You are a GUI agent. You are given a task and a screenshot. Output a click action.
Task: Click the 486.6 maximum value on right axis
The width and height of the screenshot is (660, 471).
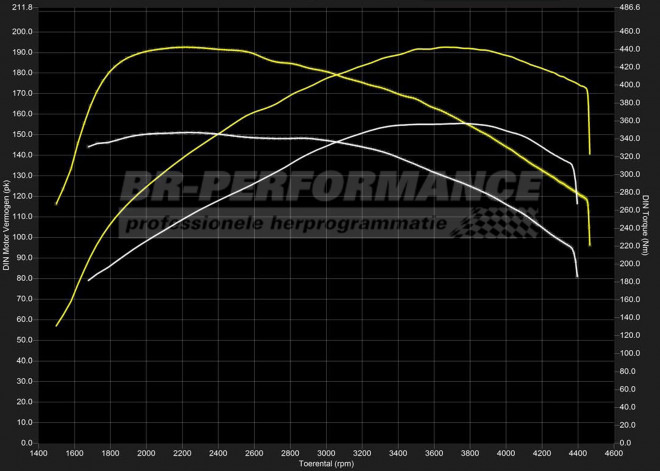(631, 7)
